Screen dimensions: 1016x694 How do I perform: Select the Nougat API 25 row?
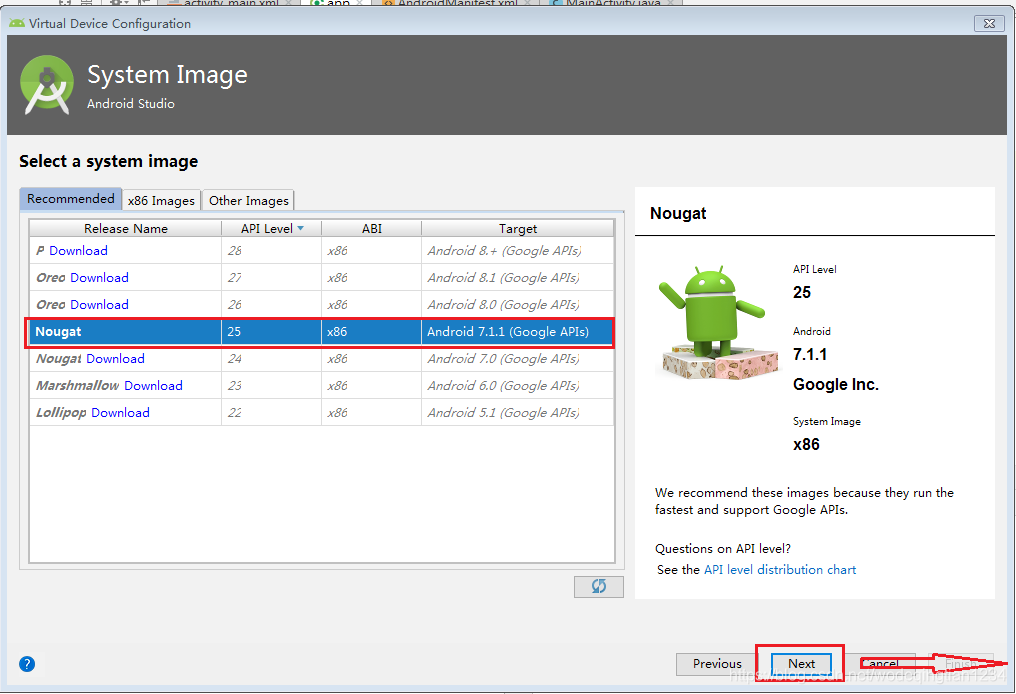(321, 332)
